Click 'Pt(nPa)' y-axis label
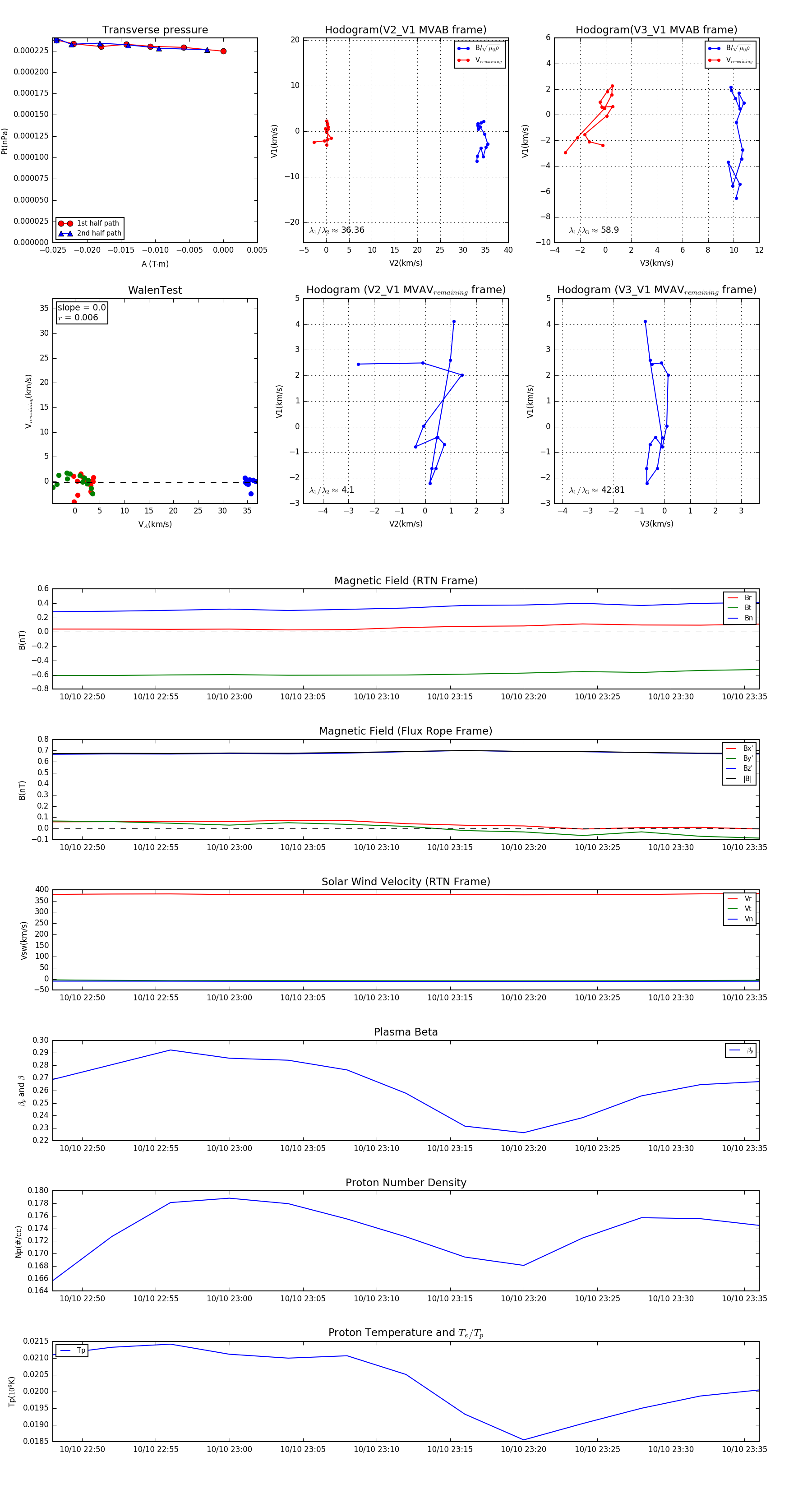Viewport: 812px width, 1489px height. (x=5, y=140)
